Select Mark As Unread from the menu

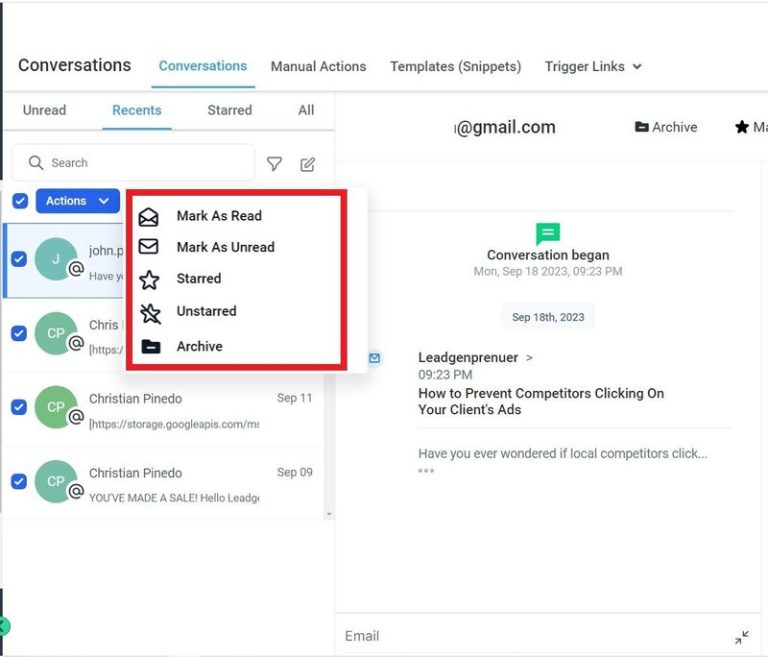(225, 247)
